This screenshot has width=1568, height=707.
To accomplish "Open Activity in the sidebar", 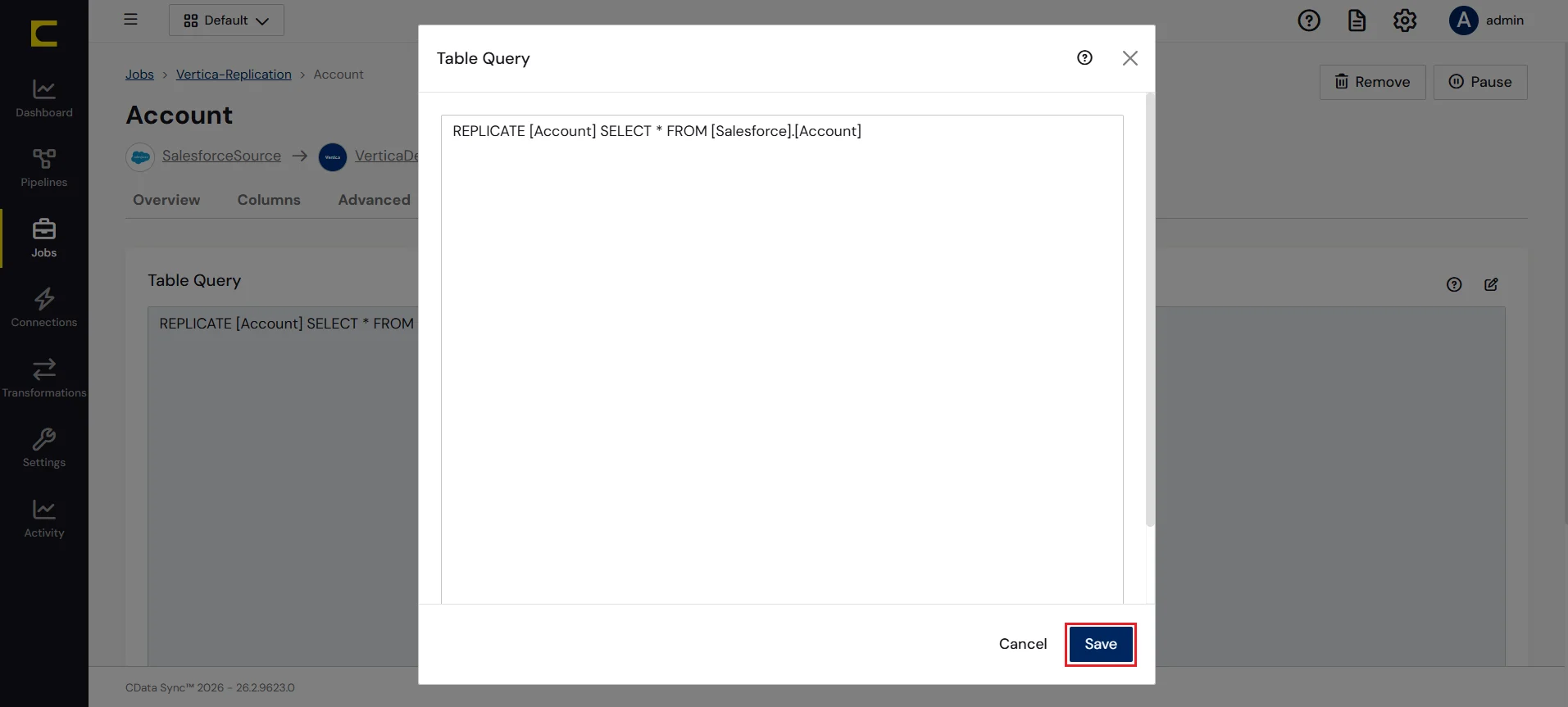I will (44, 519).
